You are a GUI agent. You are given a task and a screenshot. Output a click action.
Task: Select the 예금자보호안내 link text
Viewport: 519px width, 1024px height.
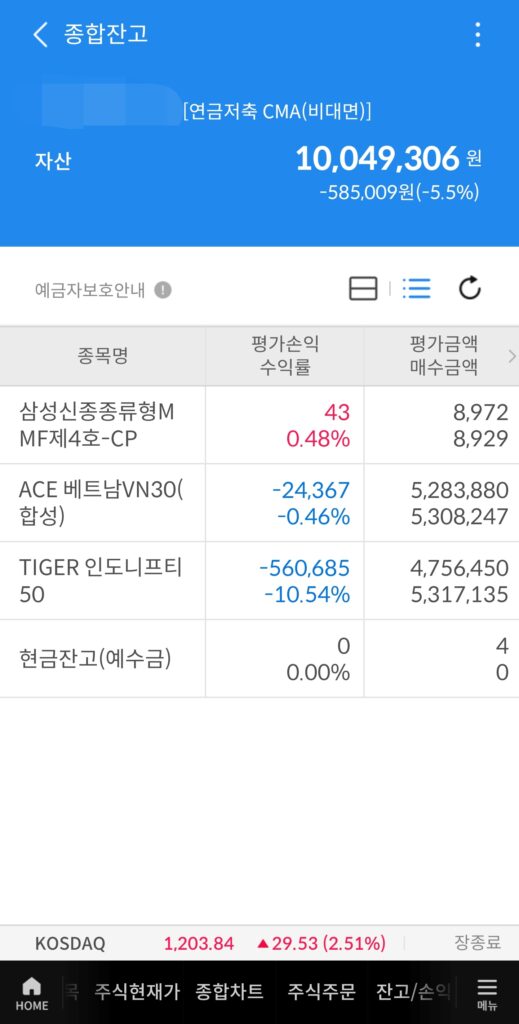pos(90,290)
